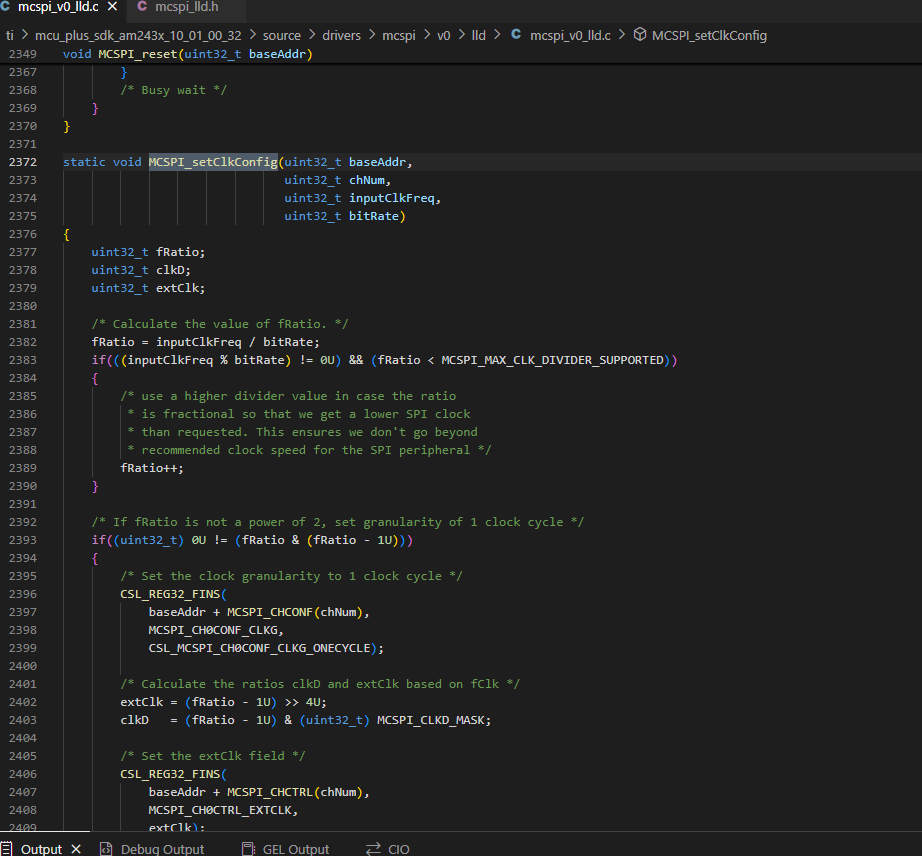The image size is (922, 856).
Task: Click the '/* Busy wait */' comment
Action: pos(173,91)
